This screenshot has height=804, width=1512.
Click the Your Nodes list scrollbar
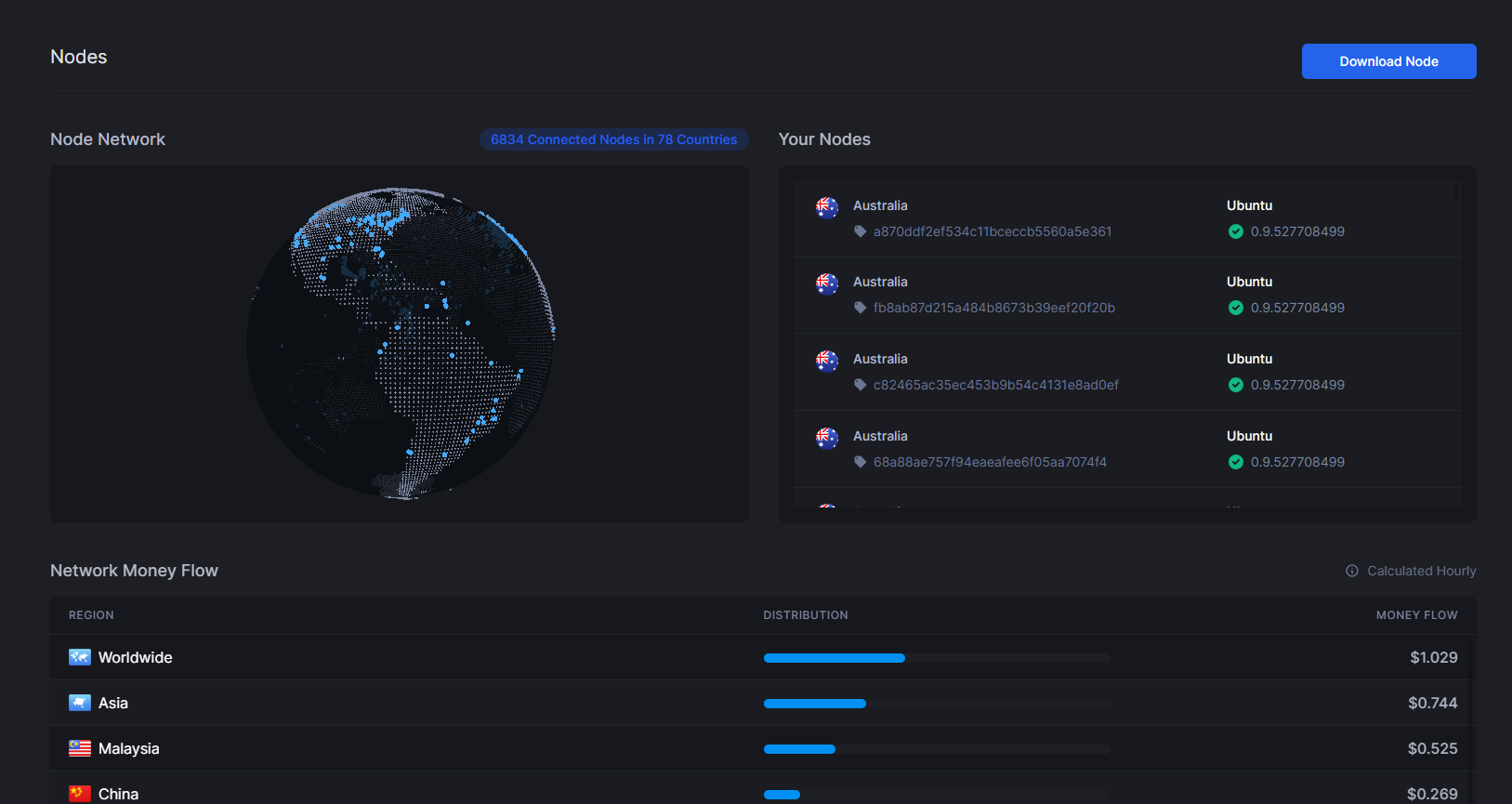tap(1455, 193)
